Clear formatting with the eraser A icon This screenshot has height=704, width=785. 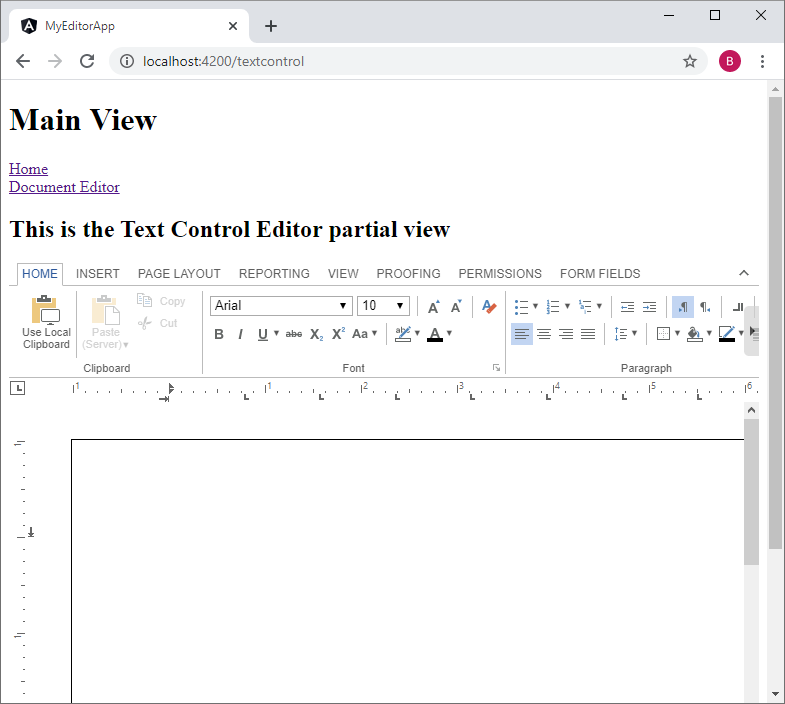click(x=489, y=306)
